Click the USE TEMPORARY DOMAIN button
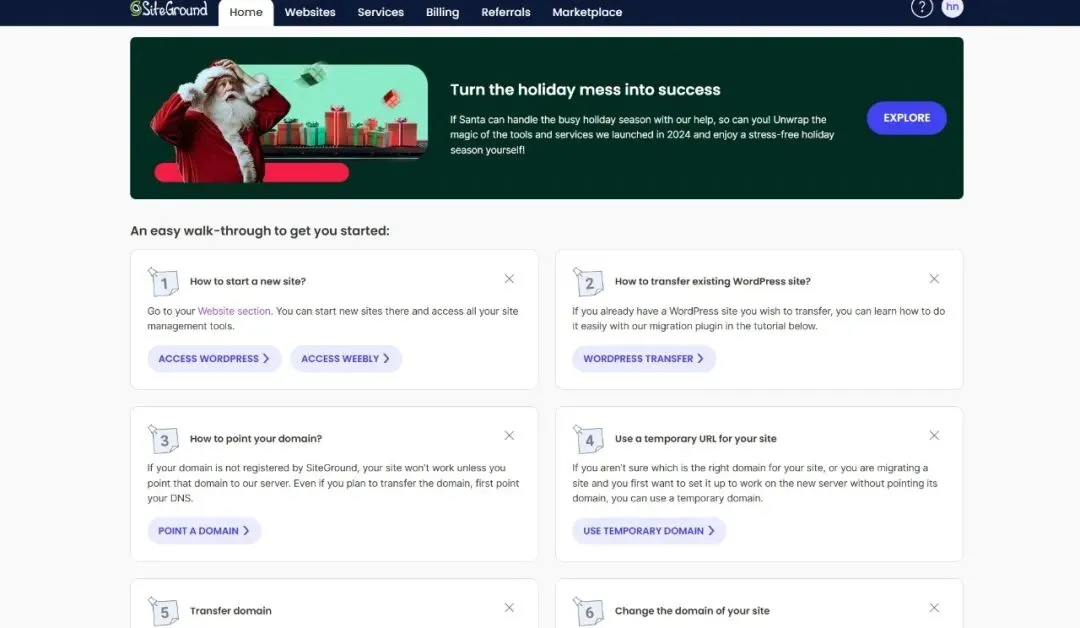 coord(649,531)
